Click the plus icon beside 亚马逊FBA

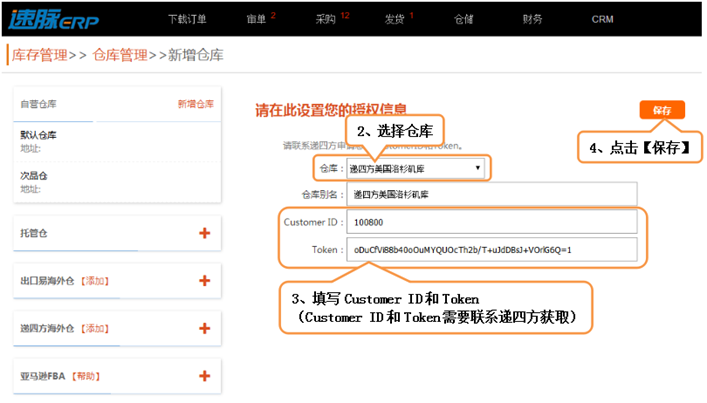[x=204, y=376]
